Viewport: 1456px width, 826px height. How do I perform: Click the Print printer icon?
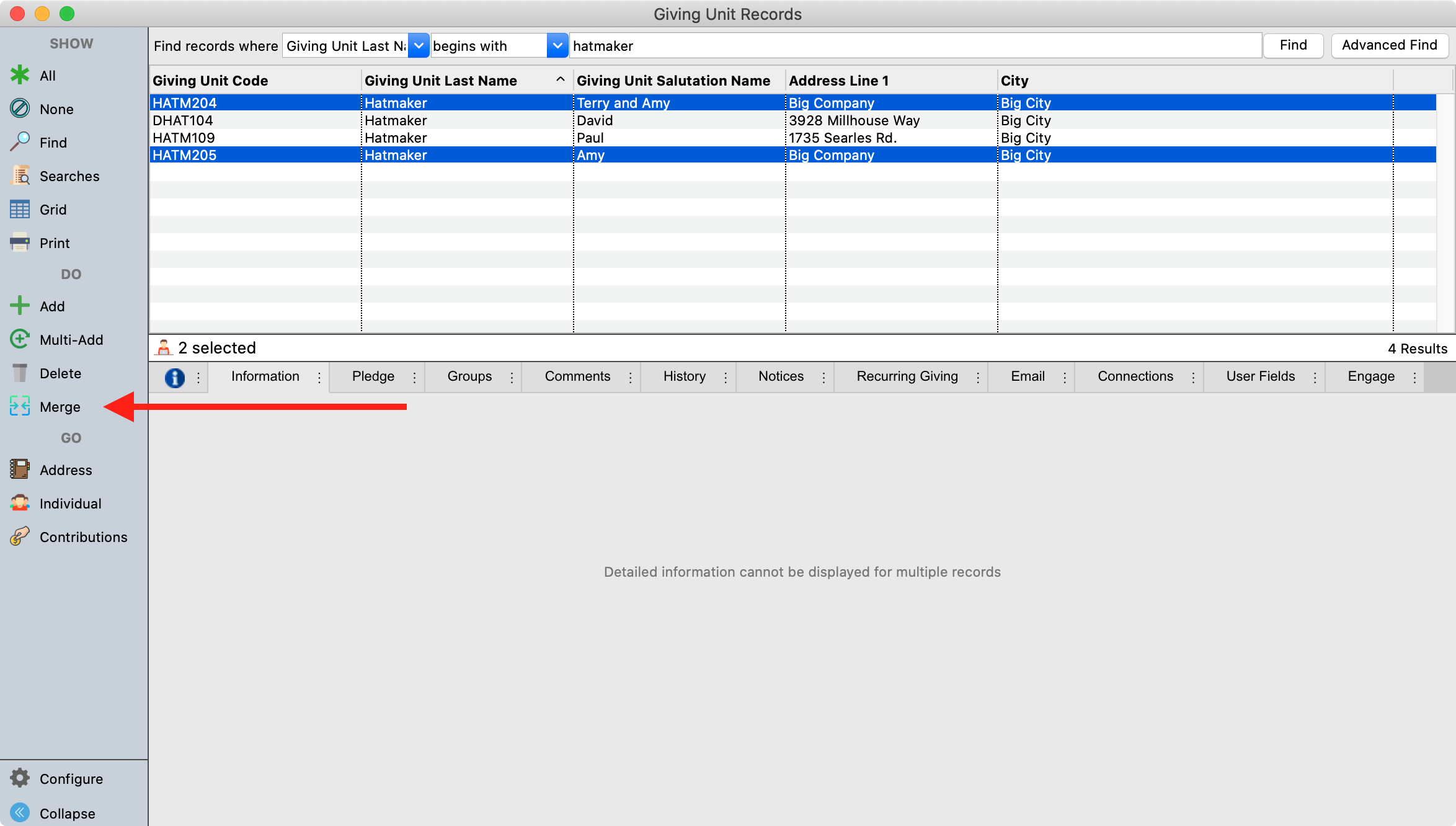(x=20, y=242)
